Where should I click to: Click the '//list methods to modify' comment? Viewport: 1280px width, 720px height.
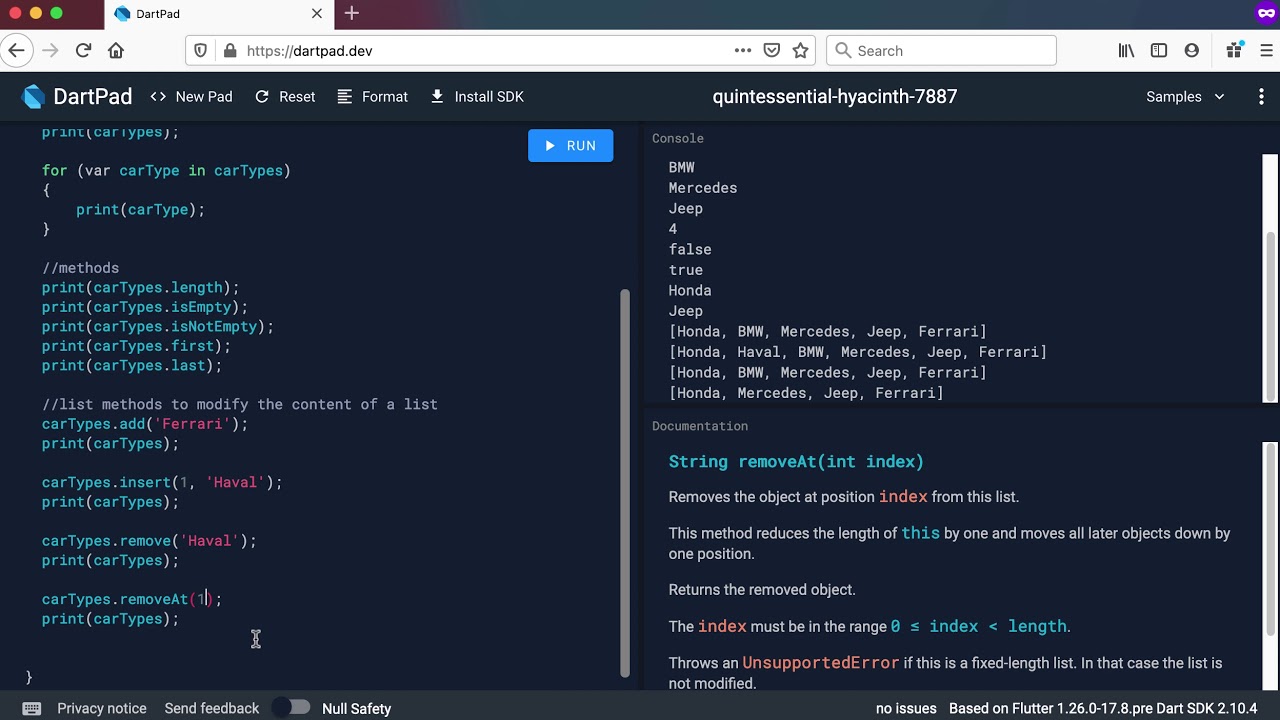(x=240, y=404)
